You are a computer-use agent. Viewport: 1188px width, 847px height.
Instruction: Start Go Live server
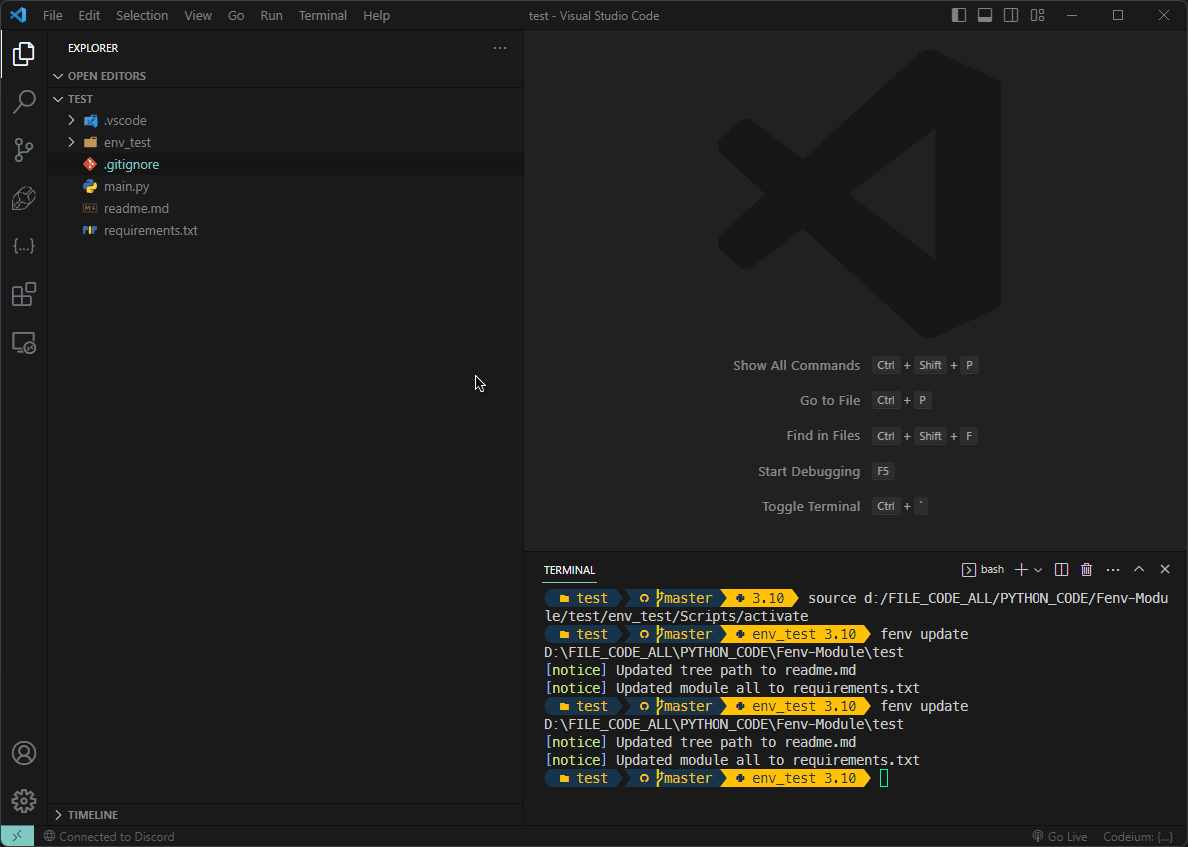click(1059, 836)
